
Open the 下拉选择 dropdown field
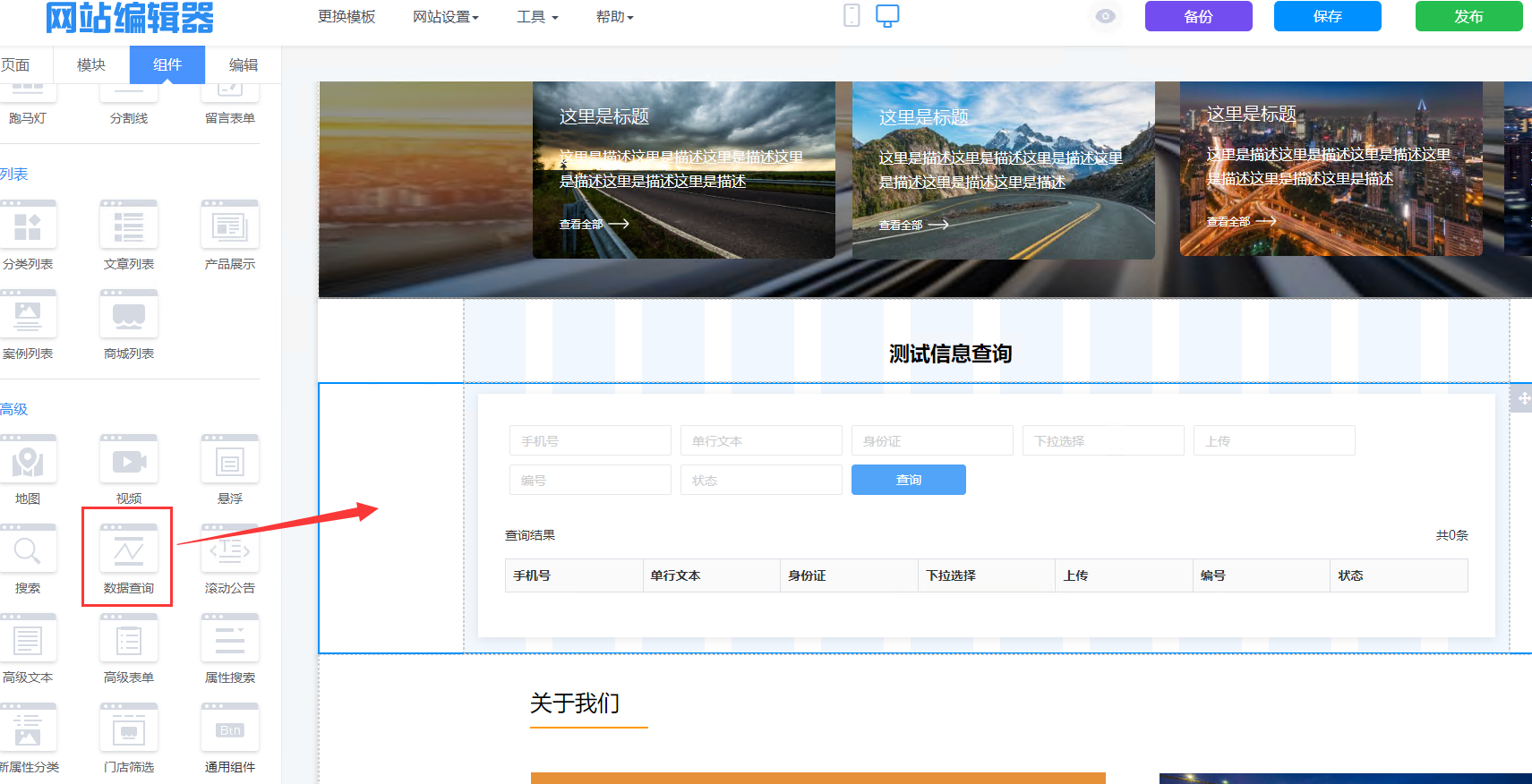[1103, 441]
